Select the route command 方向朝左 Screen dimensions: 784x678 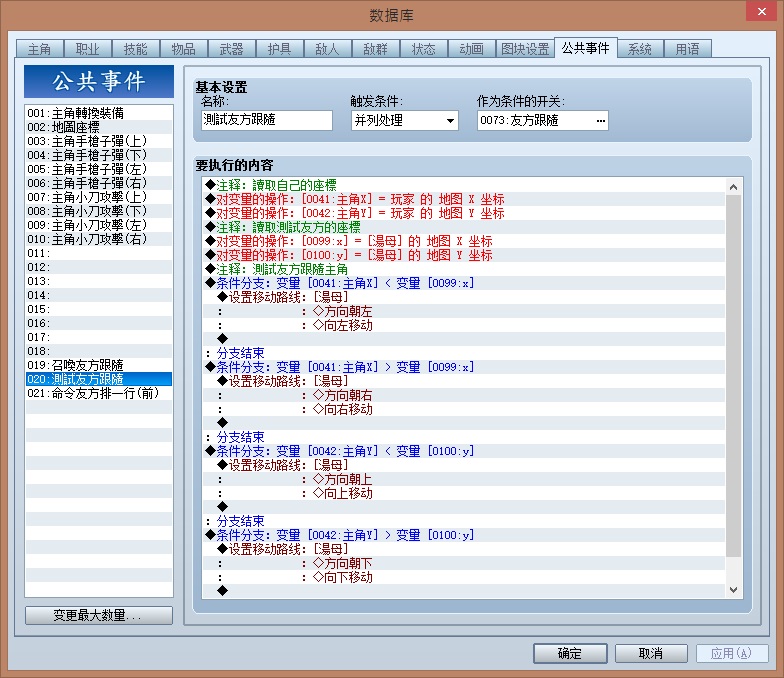pos(464,311)
